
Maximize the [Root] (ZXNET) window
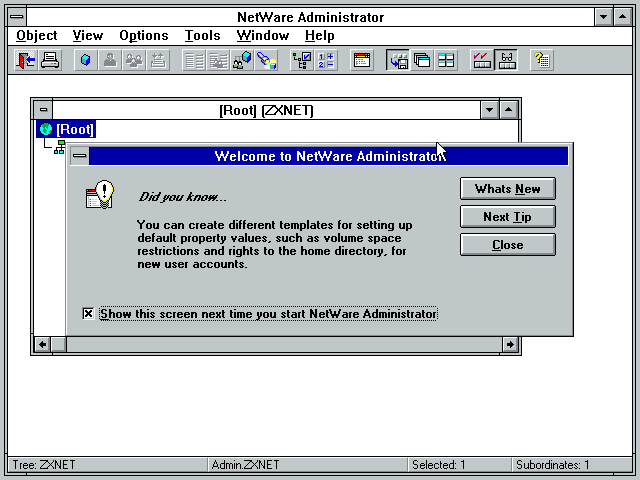[x=508, y=109]
